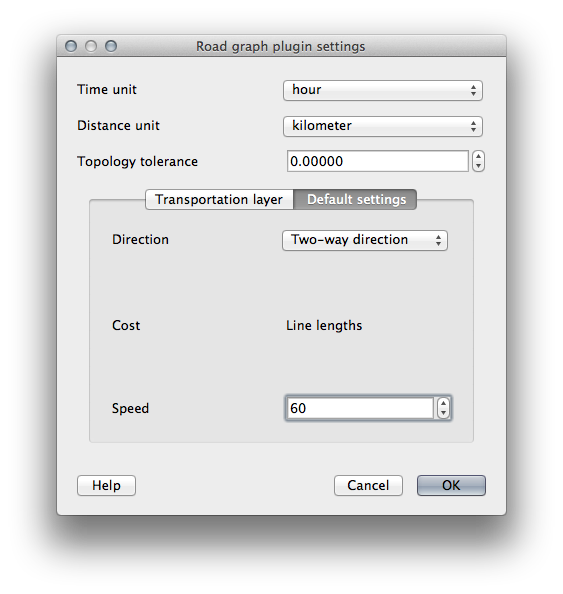This screenshot has height=594, width=563.
Task: Click the 'Time unit' label
Action: (107, 89)
